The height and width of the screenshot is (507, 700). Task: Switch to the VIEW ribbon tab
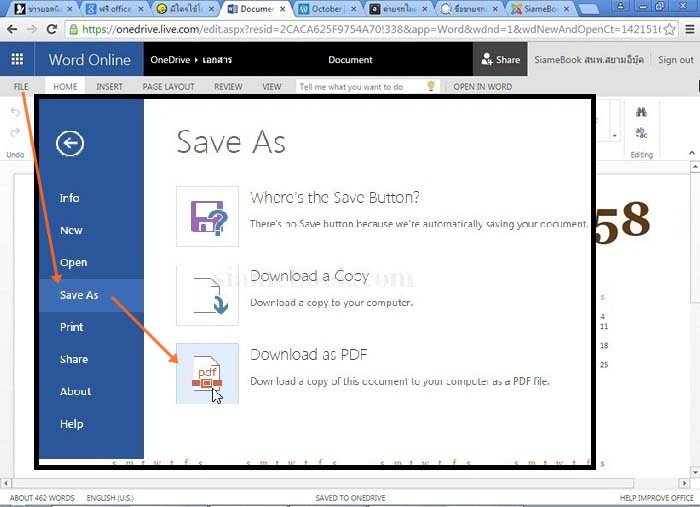pos(271,87)
